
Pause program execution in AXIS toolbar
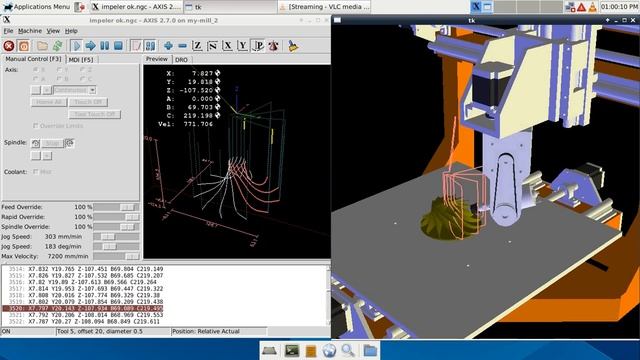(x=104, y=46)
